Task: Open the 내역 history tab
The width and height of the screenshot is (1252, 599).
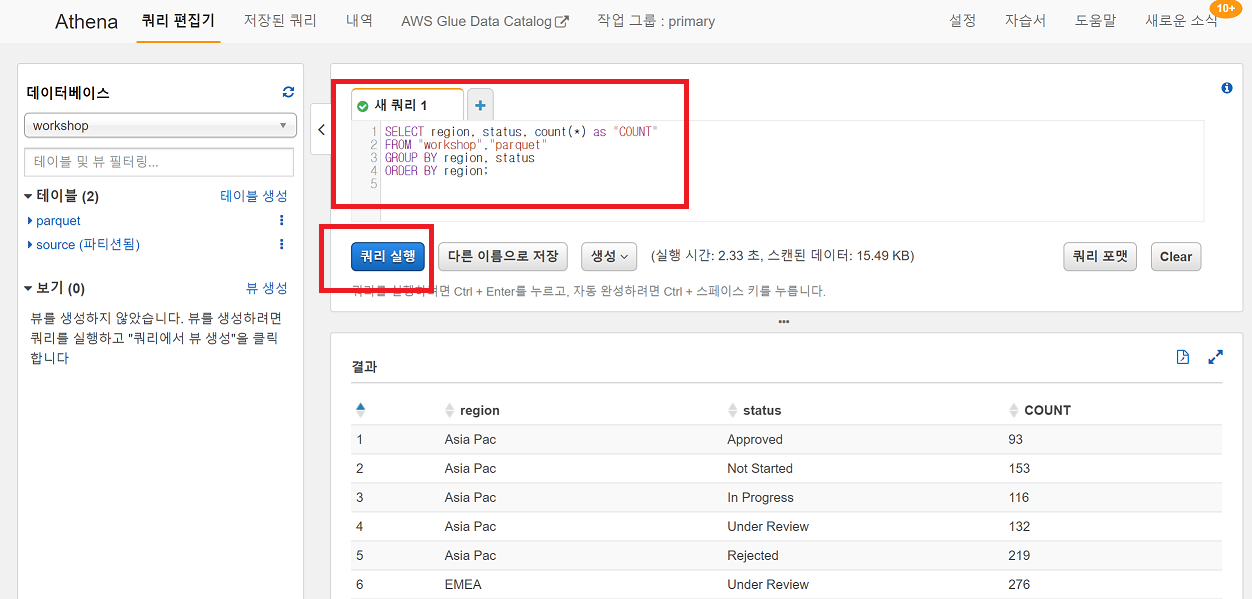Action: pos(359,21)
